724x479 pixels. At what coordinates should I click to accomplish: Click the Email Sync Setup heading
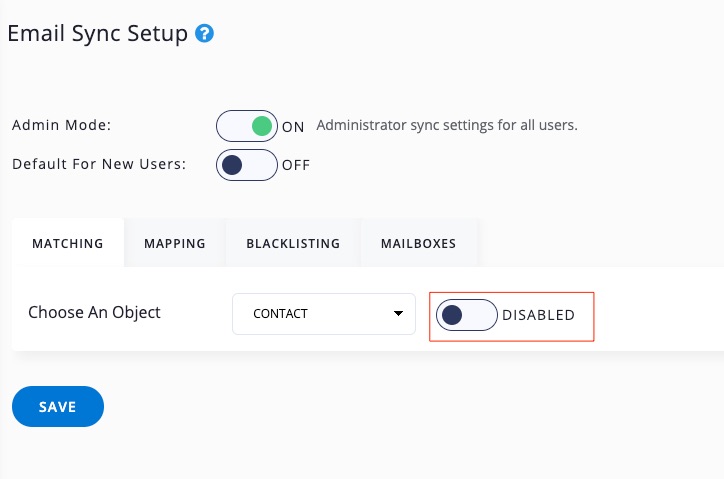click(x=97, y=34)
